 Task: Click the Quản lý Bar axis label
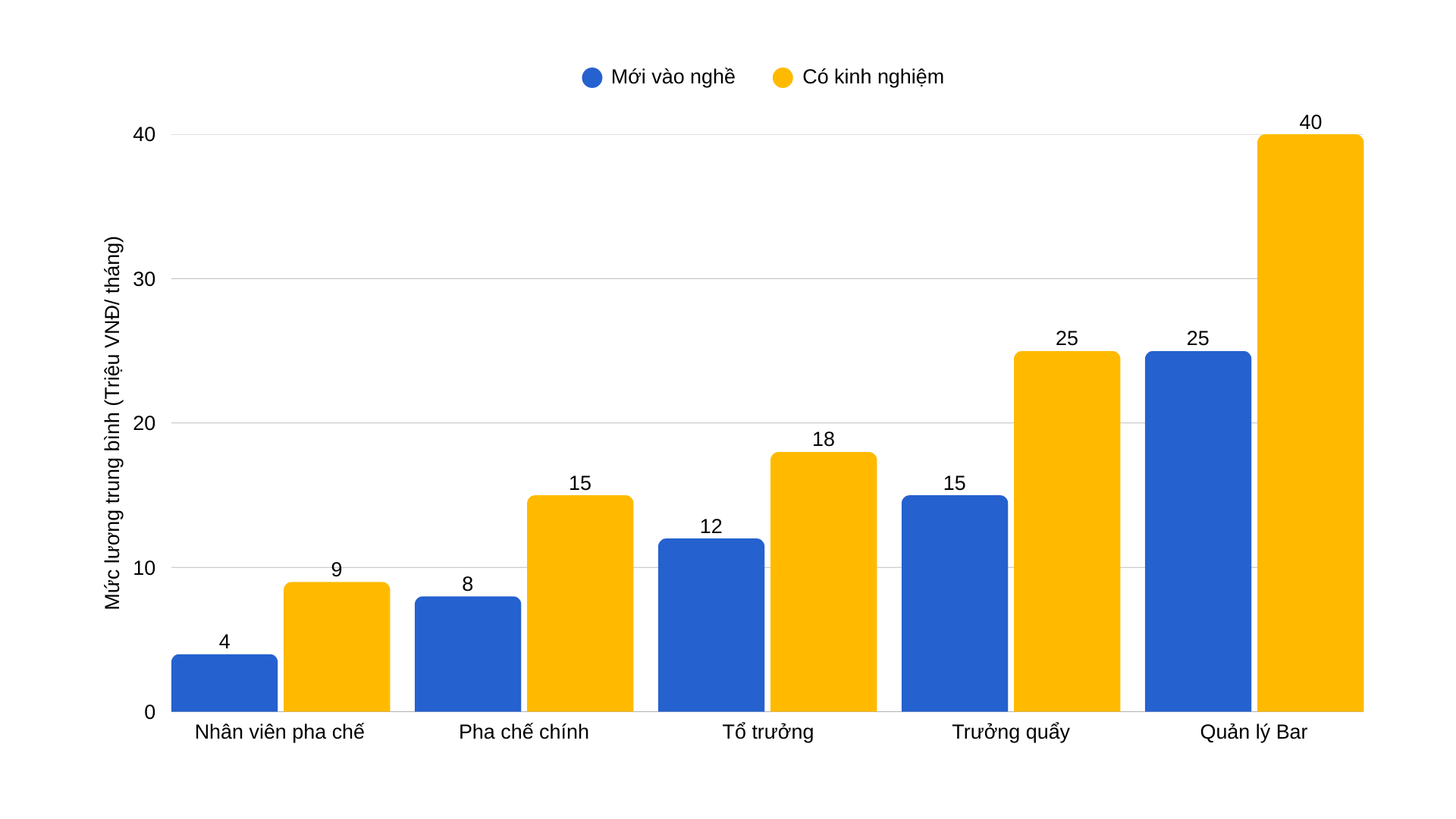tap(1254, 732)
